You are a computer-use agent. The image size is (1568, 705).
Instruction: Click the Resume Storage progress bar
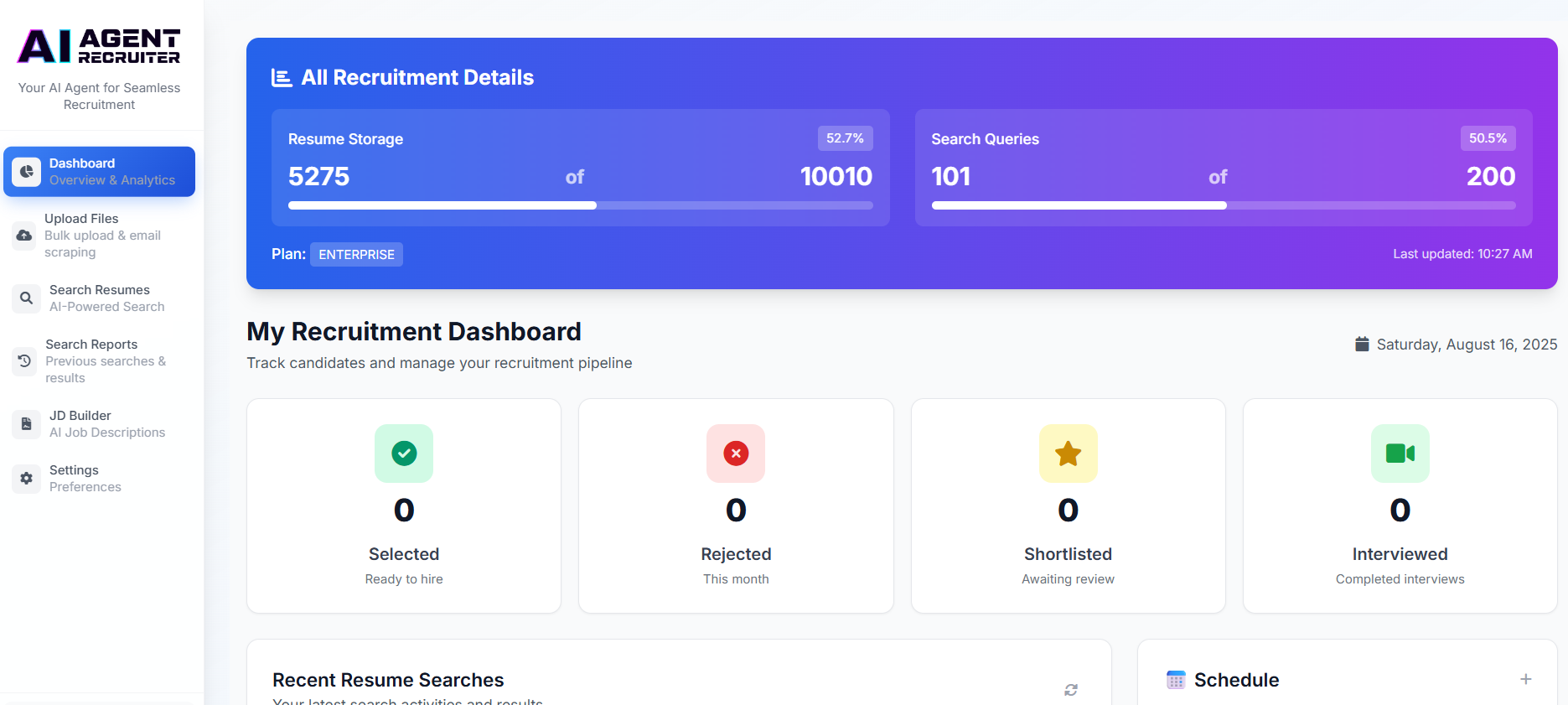[x=580, y=205]
